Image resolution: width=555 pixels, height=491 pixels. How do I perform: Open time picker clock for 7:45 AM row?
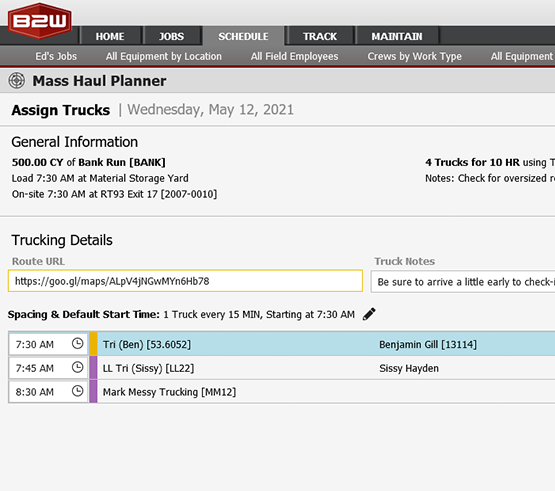tap(78, 367)
